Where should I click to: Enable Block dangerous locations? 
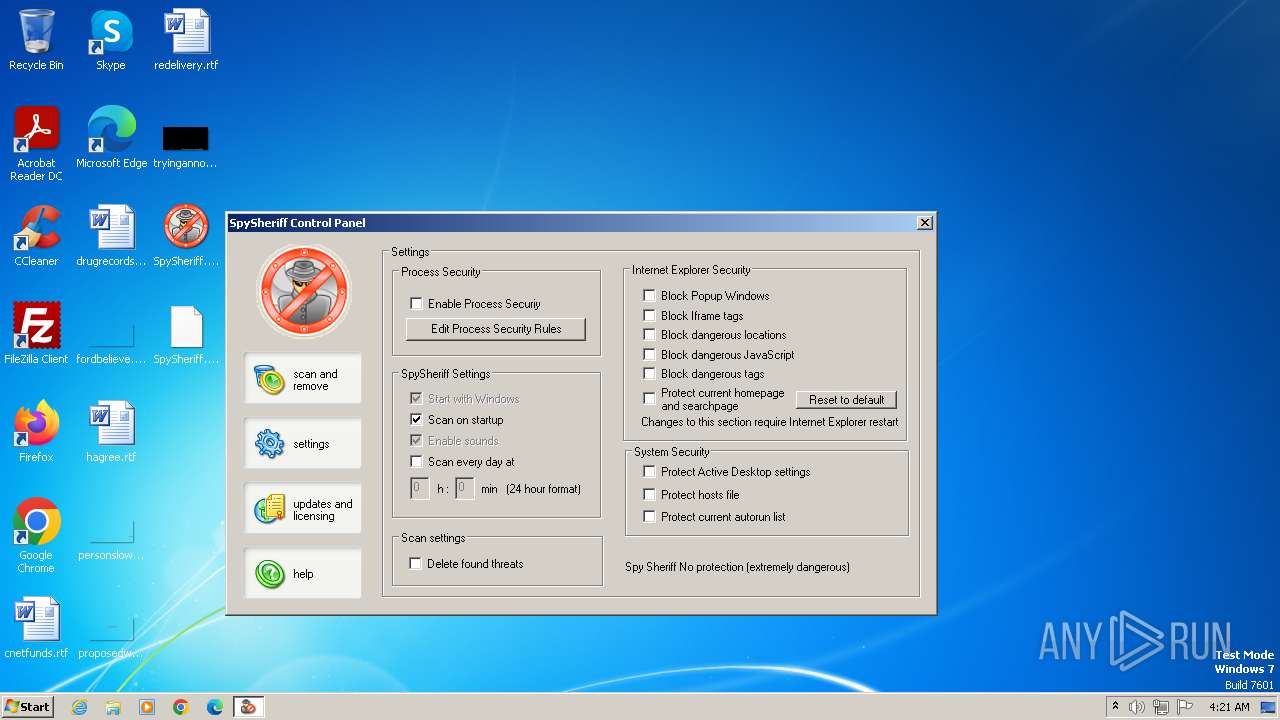pos(650,335)
